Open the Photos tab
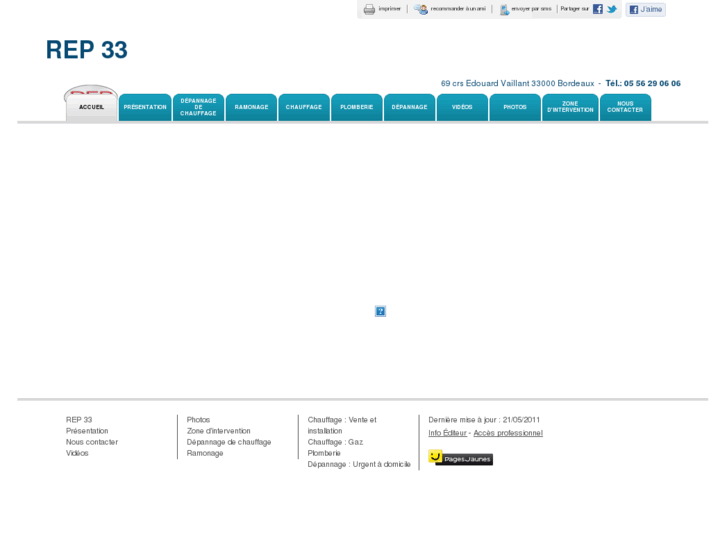727x545 pixels. (515, 107)
